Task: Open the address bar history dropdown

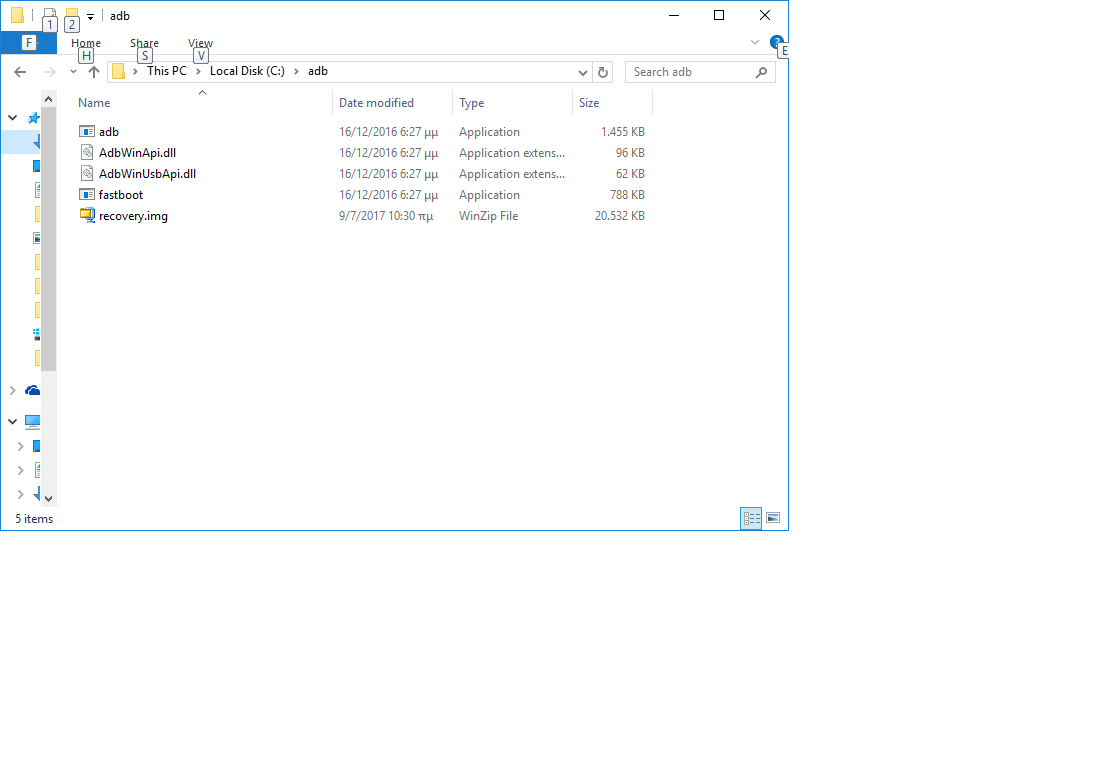Action: (x=584, y=72)
